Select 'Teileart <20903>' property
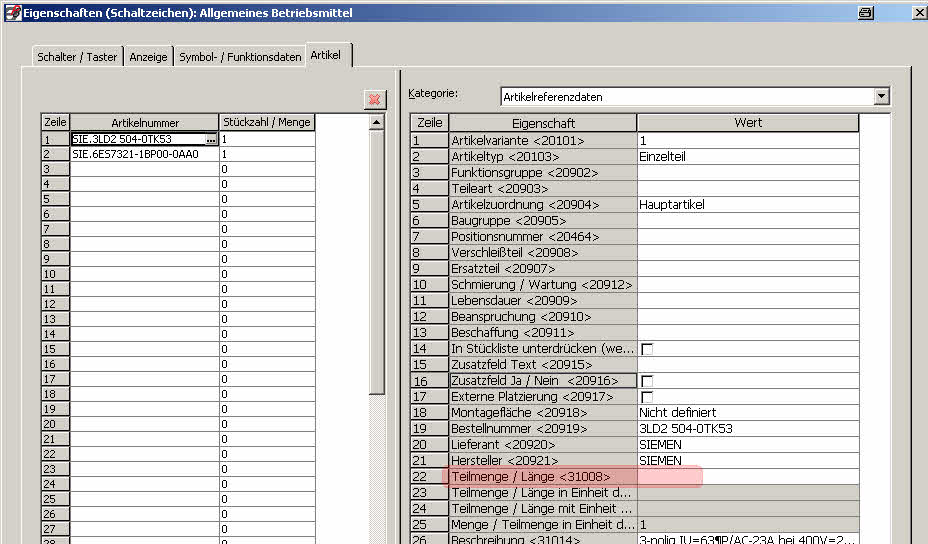This screenshot has height=544, width=928. pyautogui.click(x=543, y=188)
